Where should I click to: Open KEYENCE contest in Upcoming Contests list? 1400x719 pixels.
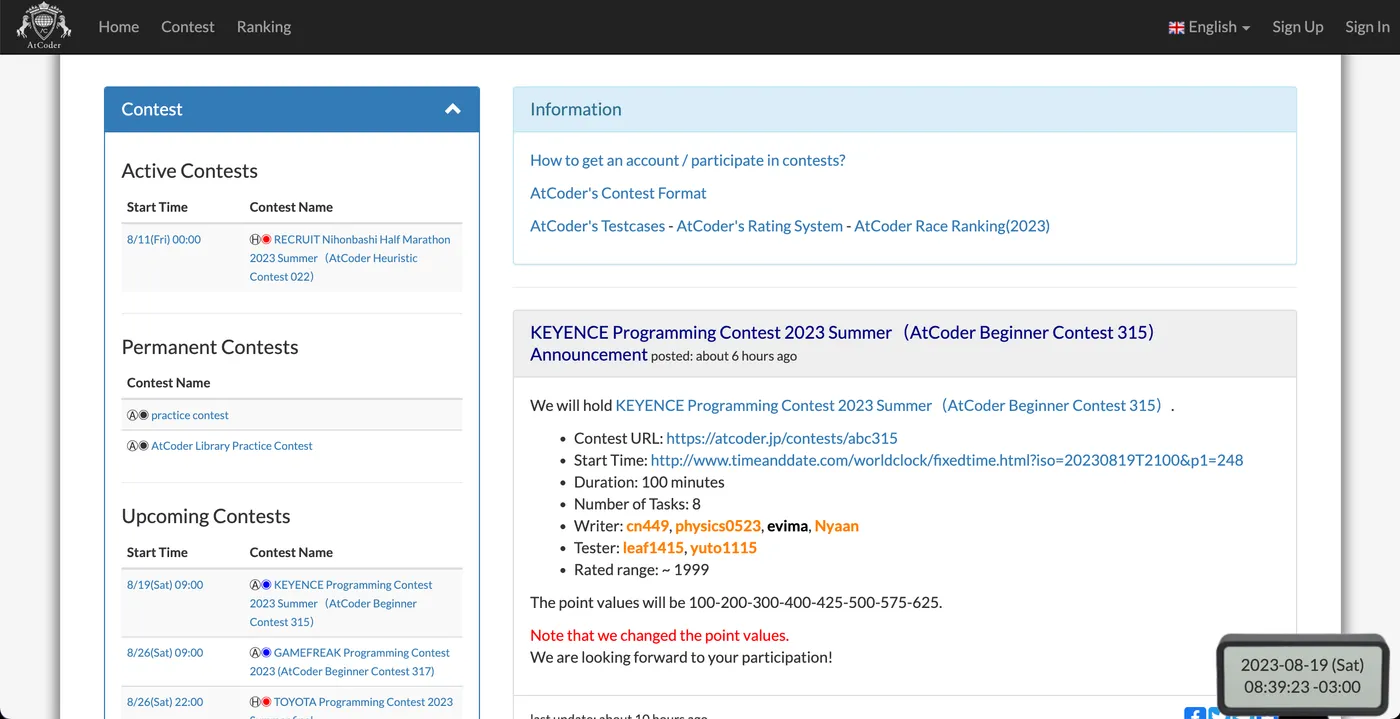click(x=341, y=603)
